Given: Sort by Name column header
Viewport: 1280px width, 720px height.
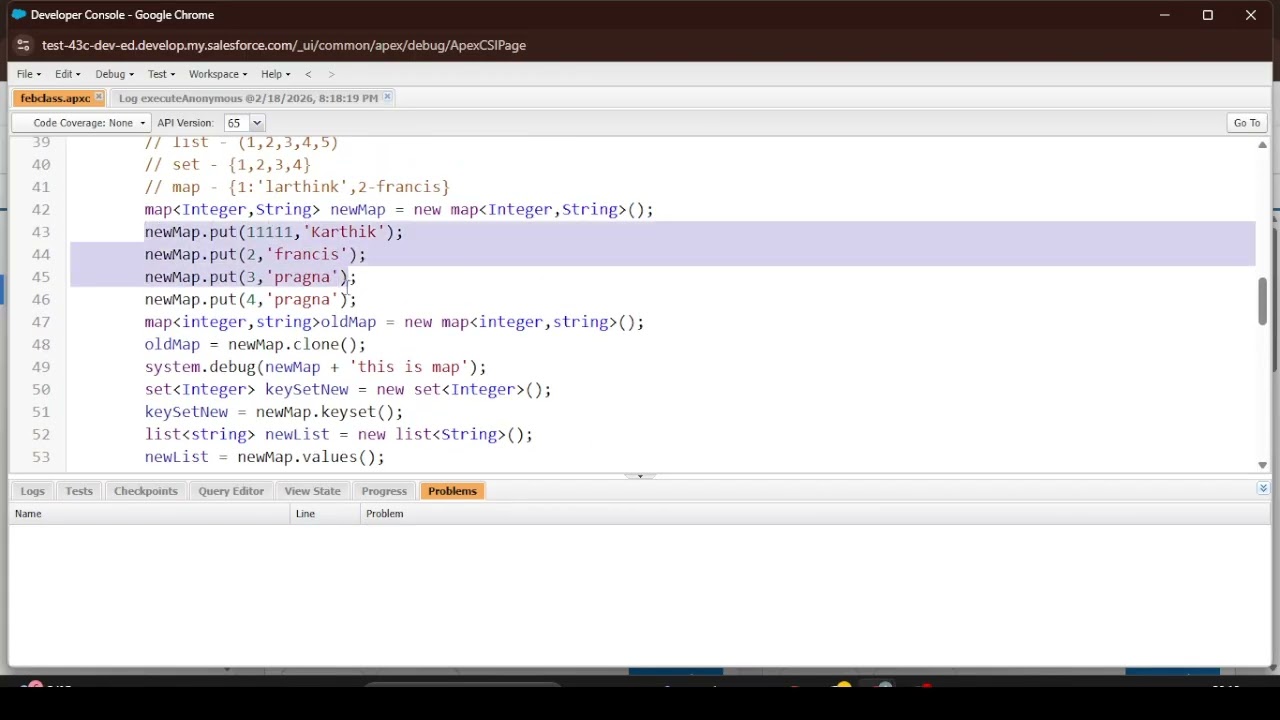Looking at the screenshot, I should click(150, 514).
